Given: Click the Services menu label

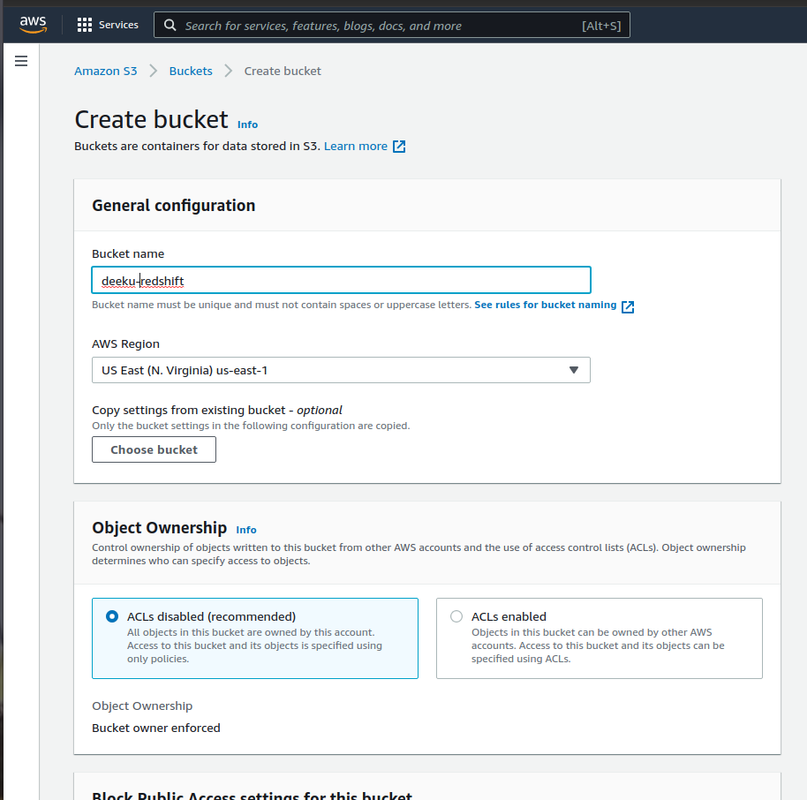Looking at the screenshot, I should (118, 25).
